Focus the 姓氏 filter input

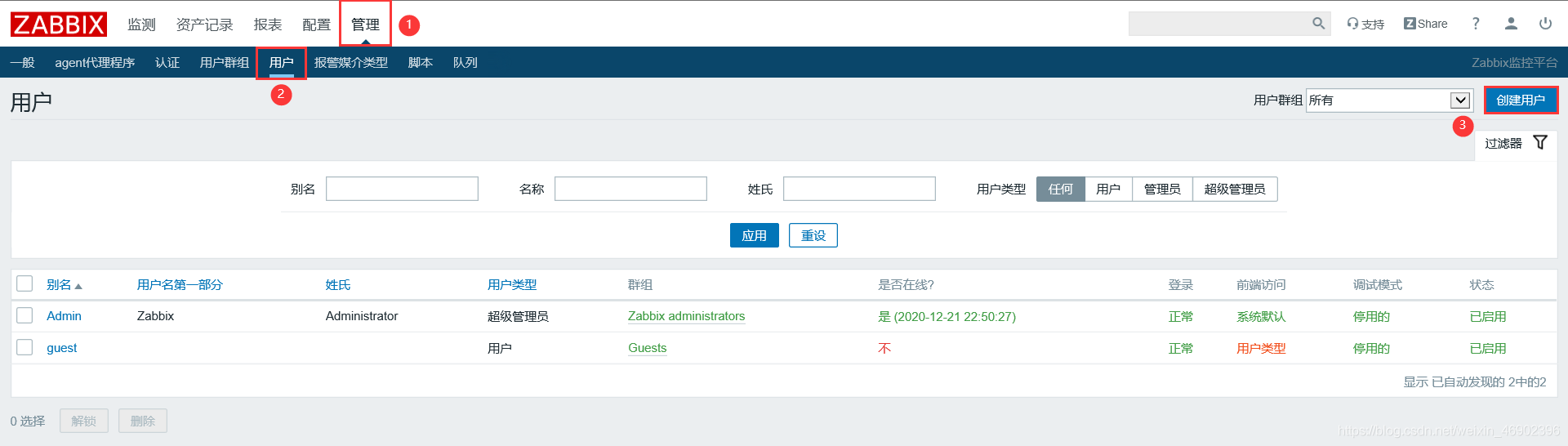859,189
